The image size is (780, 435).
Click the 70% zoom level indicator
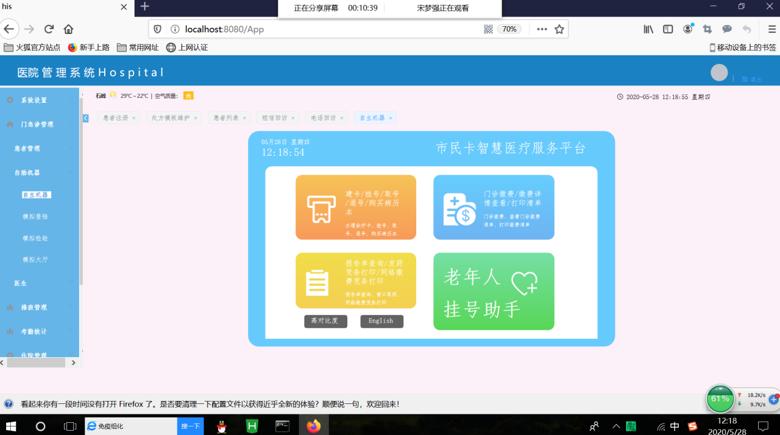[x=509, y=29]
